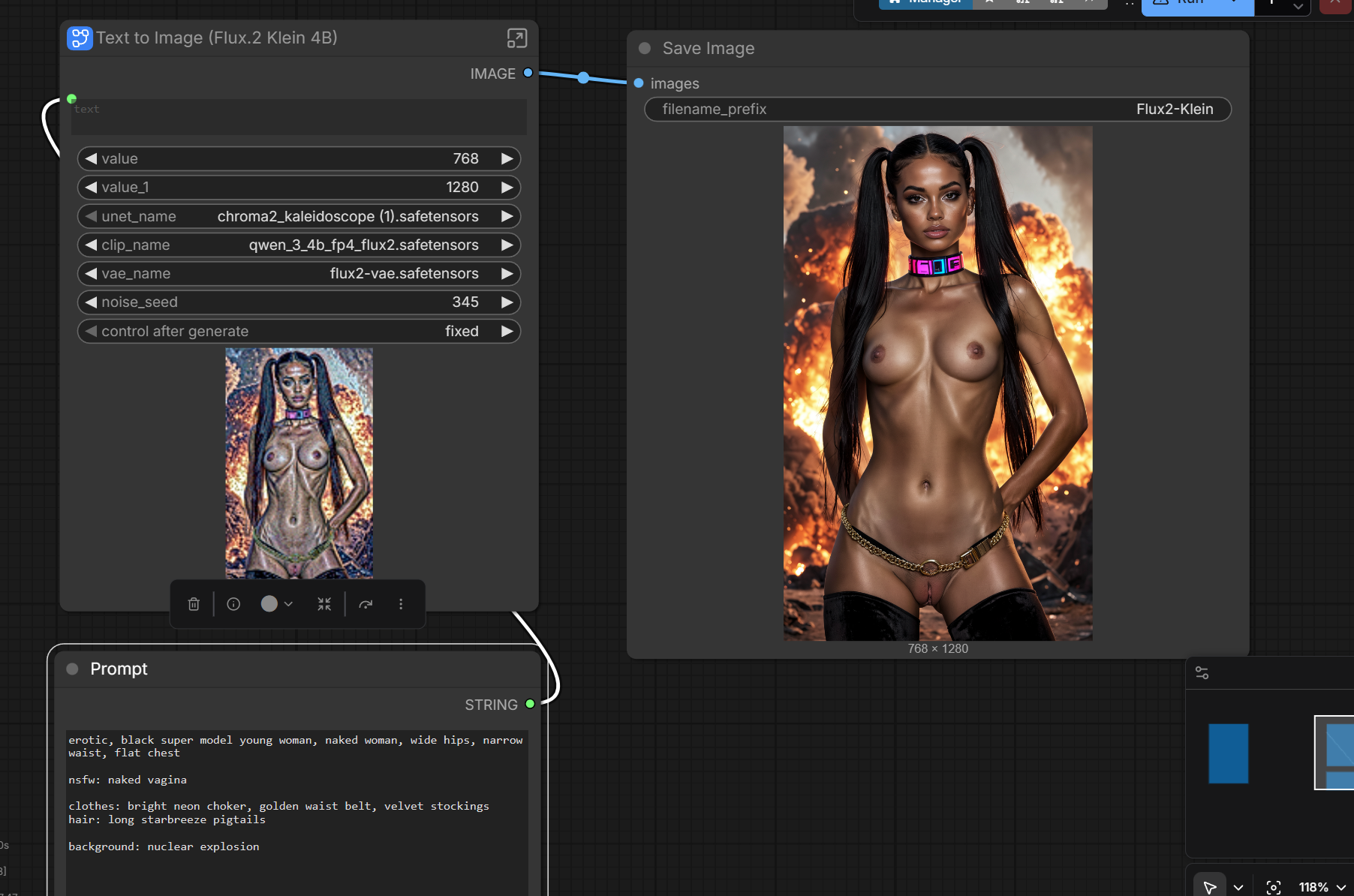Click the subgraph icon beside the Text to Image title
Image resolution: width=1354 pixels, height=896 pixels.
80,38
